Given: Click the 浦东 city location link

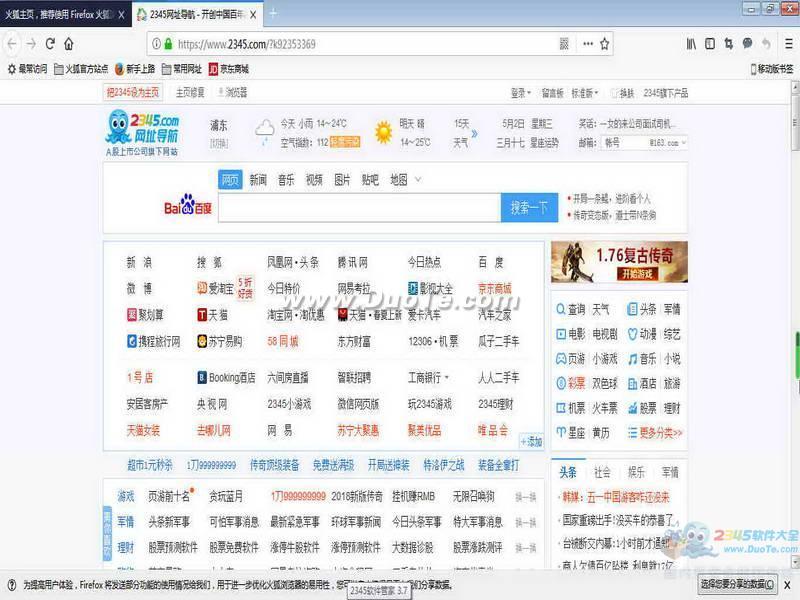Looking at the screenshot, I should point(219,125).
